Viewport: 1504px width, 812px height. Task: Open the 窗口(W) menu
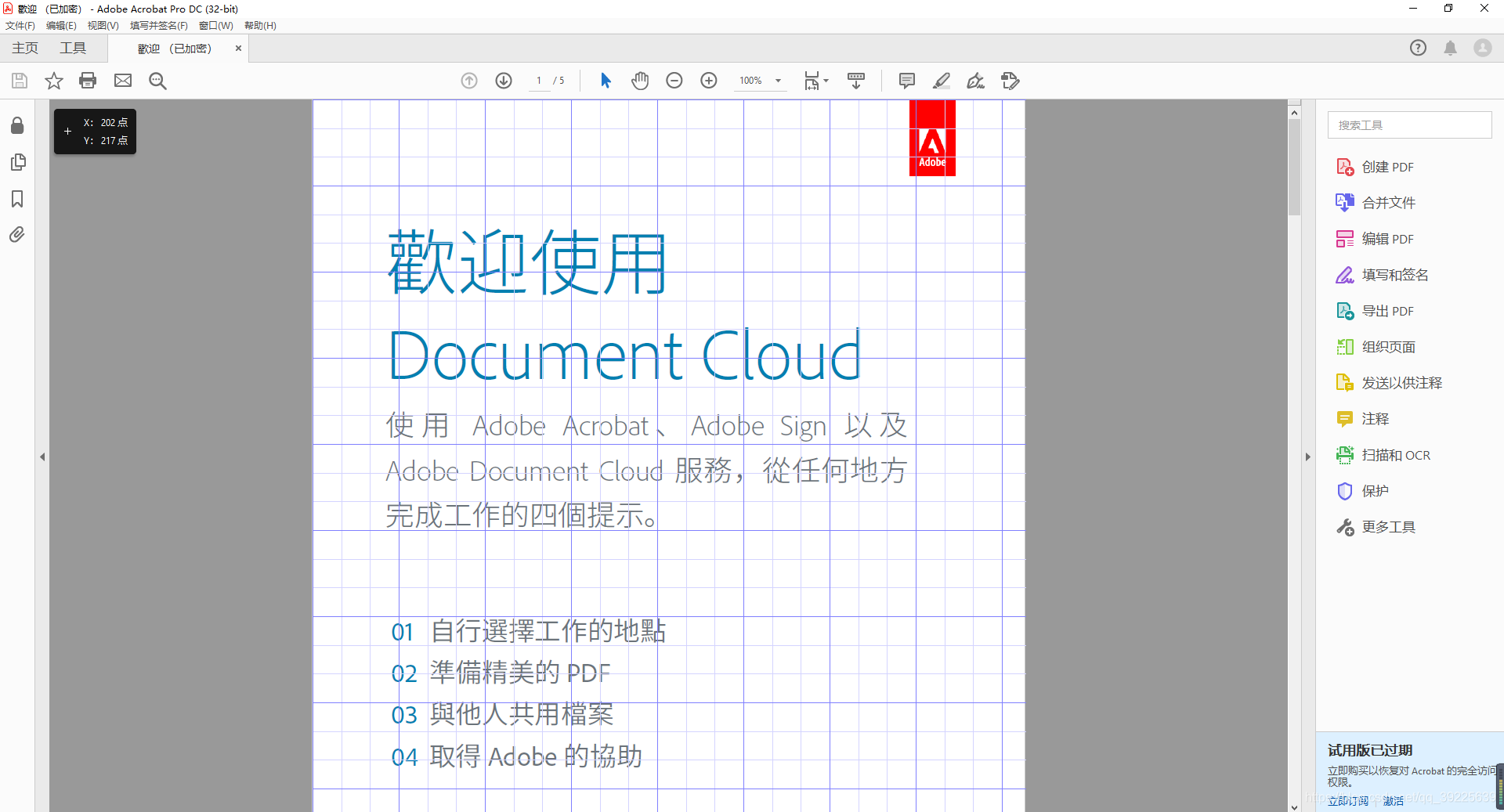215,25
